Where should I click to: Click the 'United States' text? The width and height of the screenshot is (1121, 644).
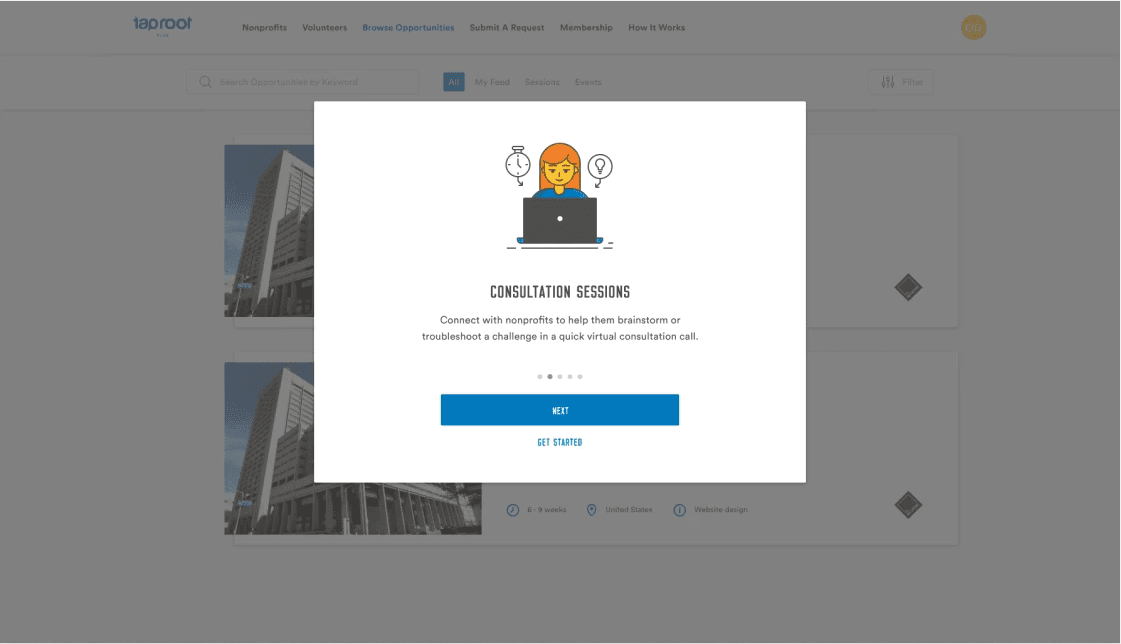[x=628, y=510]
